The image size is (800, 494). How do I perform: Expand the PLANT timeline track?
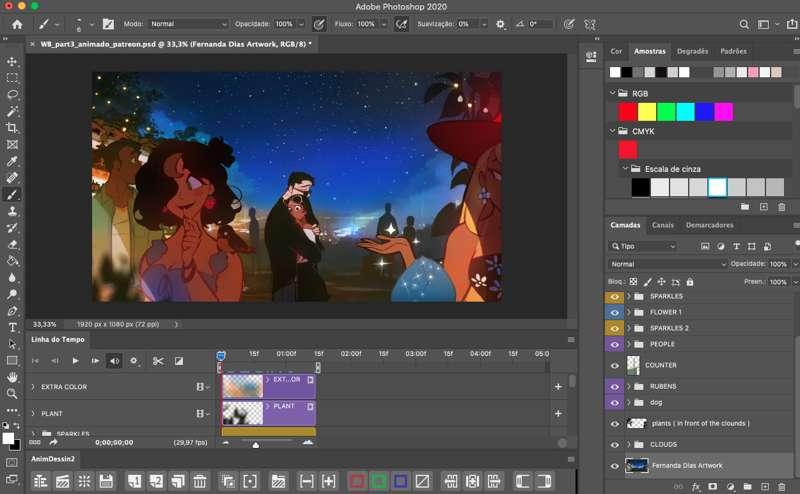point(33,413)
